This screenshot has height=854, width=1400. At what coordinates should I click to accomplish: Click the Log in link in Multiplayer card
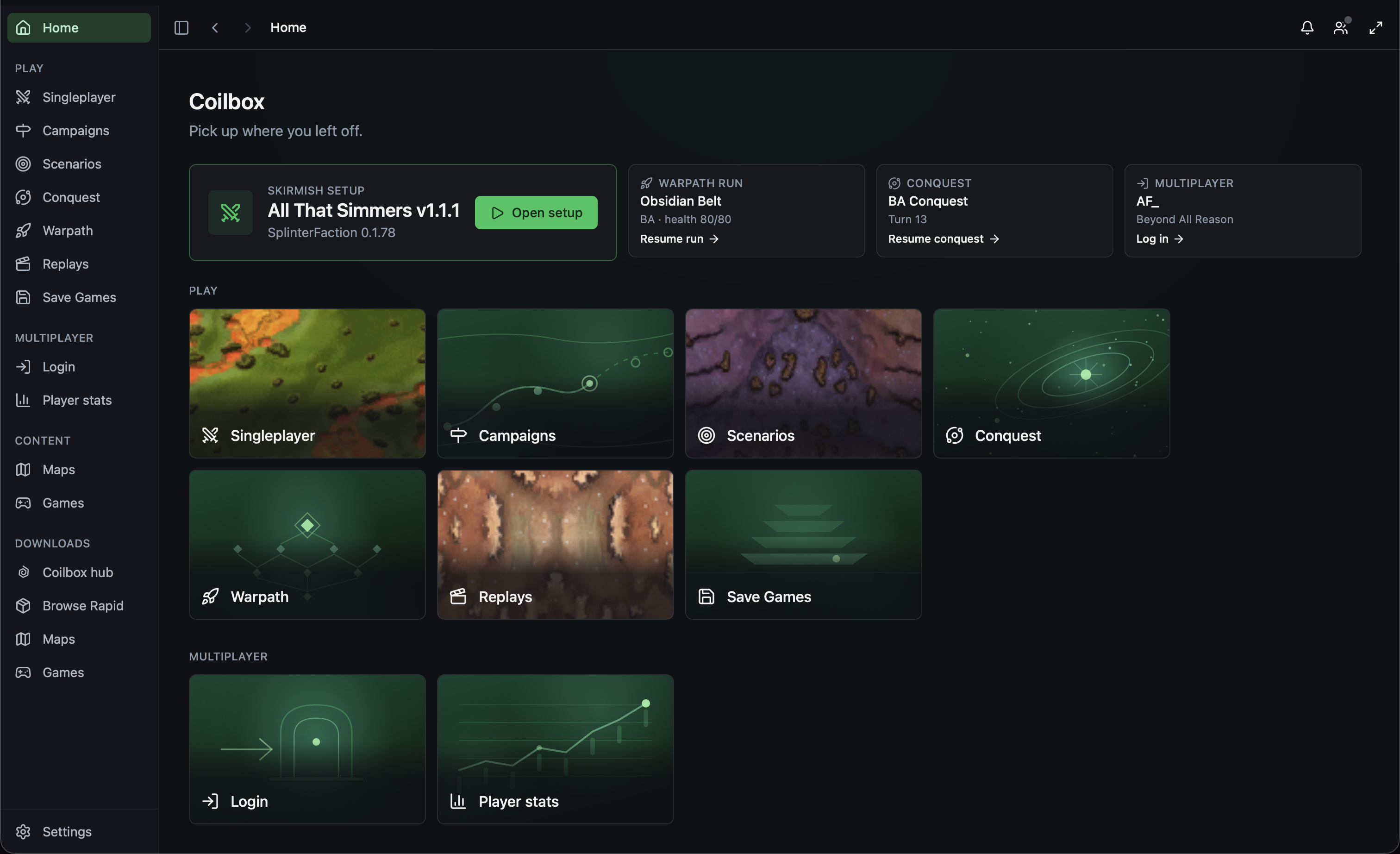click(1159, 239)
